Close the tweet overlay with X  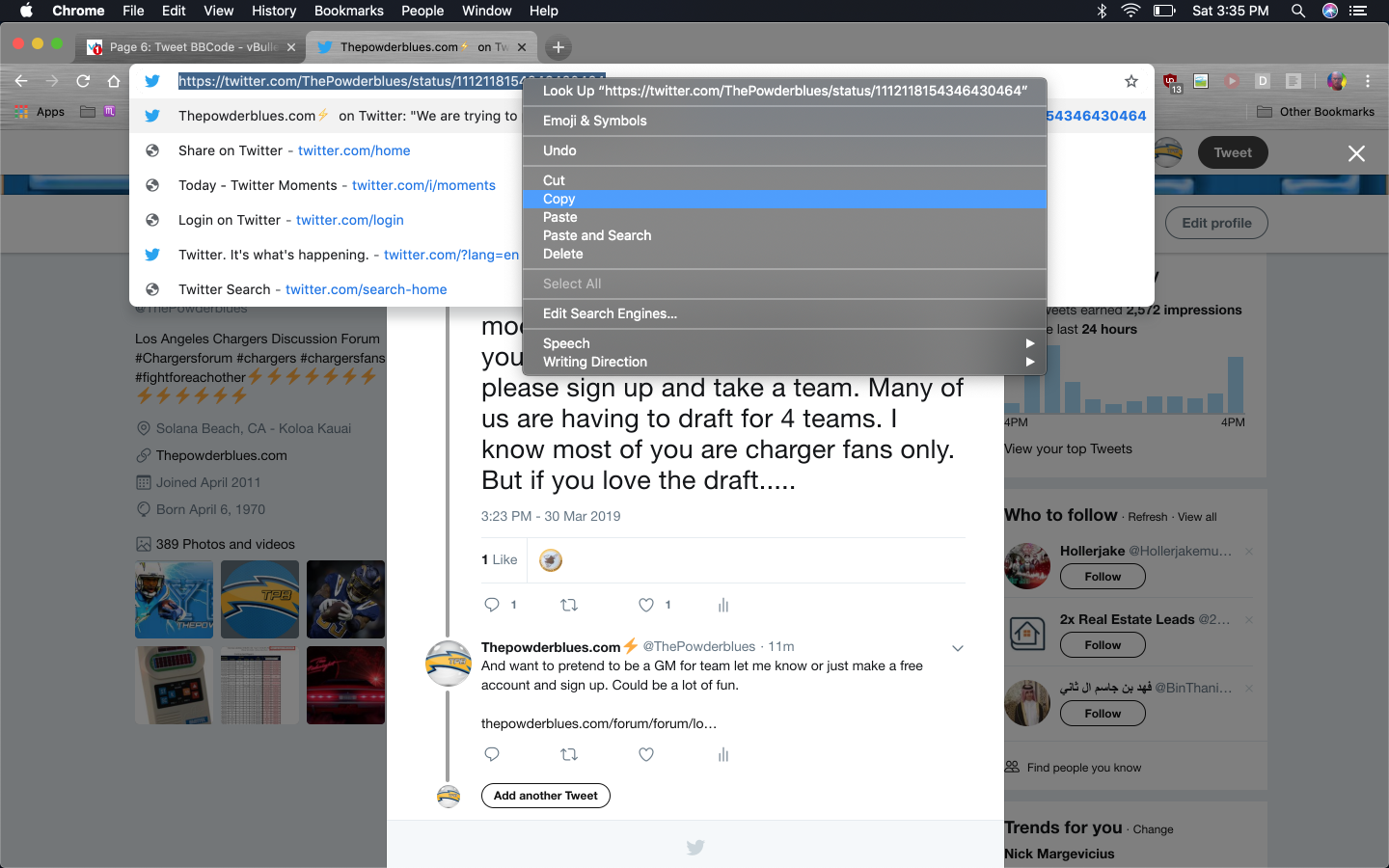[x=1356, y=153]
